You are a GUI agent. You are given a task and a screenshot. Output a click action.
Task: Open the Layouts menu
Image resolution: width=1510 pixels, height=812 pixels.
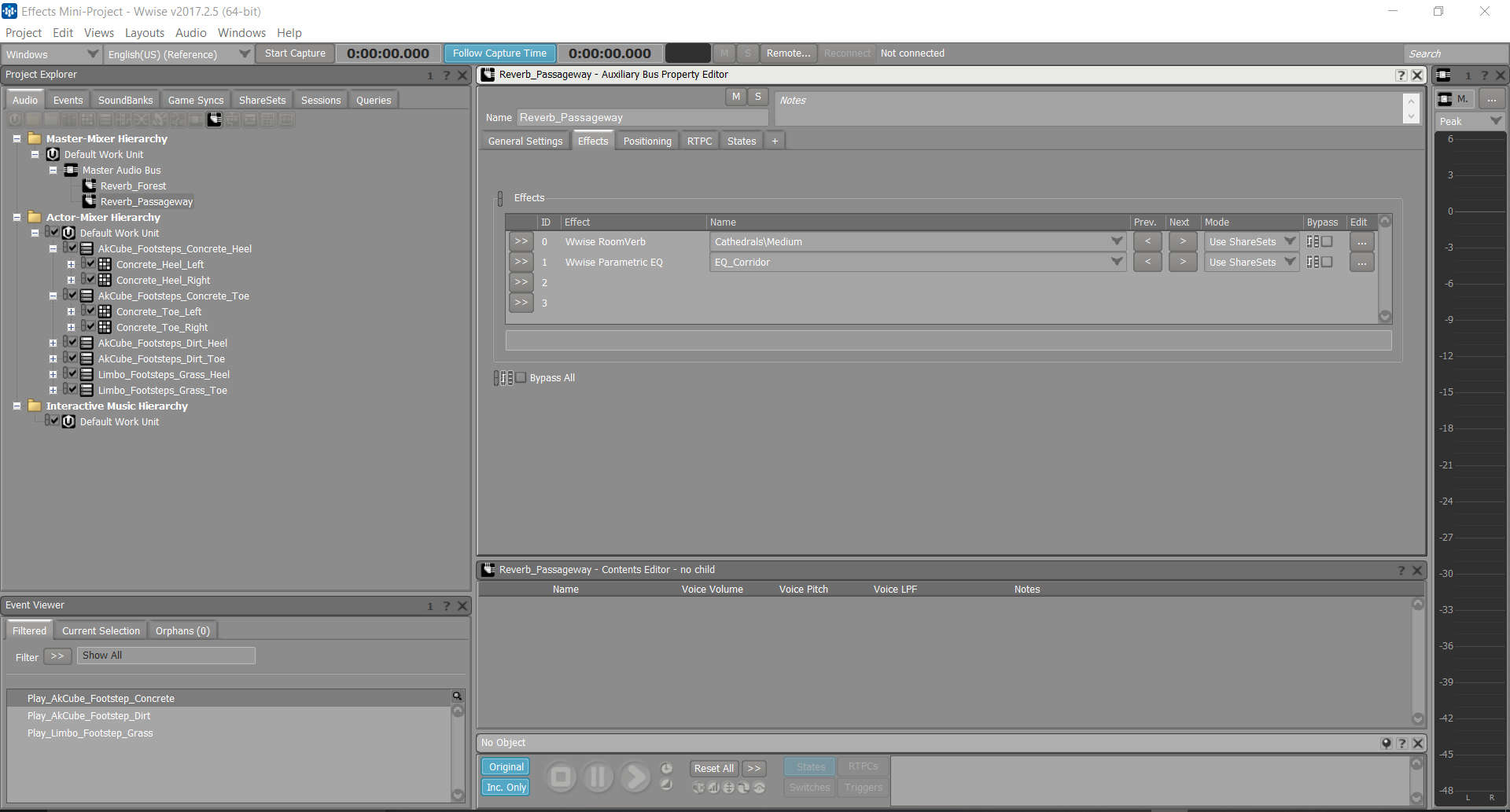tap(145, 33)
